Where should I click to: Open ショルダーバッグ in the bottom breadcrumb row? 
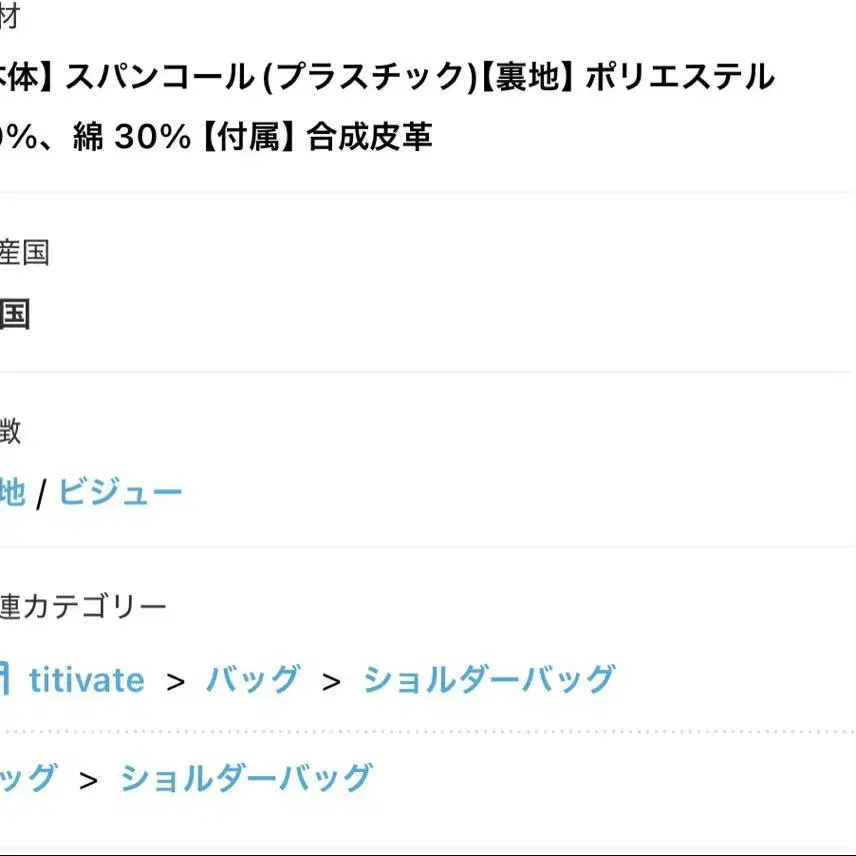click(246, 777)
